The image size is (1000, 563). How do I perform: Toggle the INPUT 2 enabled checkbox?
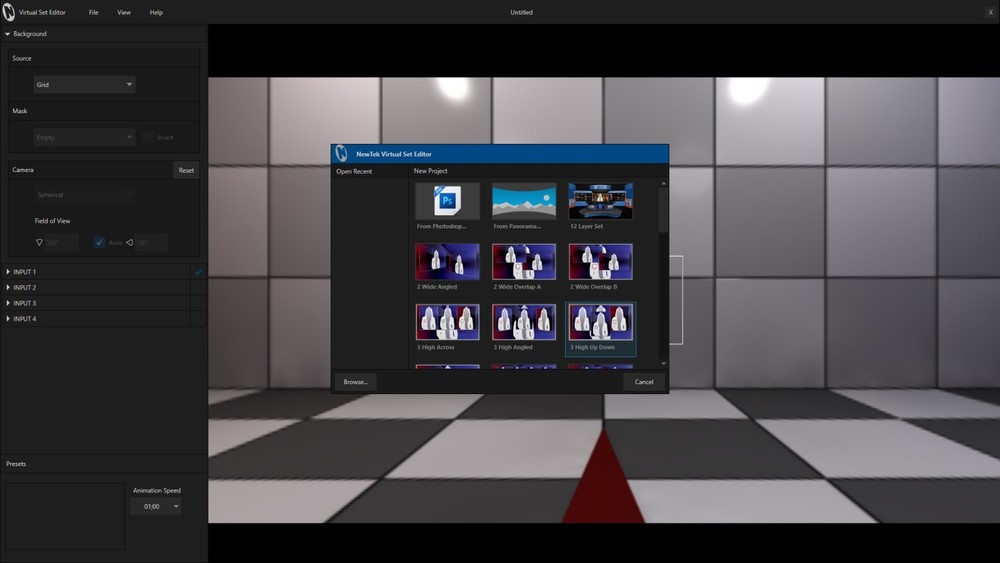pos(198,288)
